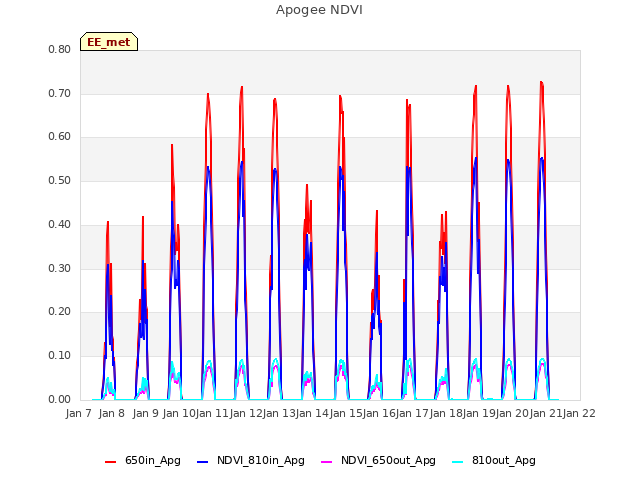The image size is (640, 480).
Task: Click the 0.60 y-axis tick label
Action: pos(60,137)
